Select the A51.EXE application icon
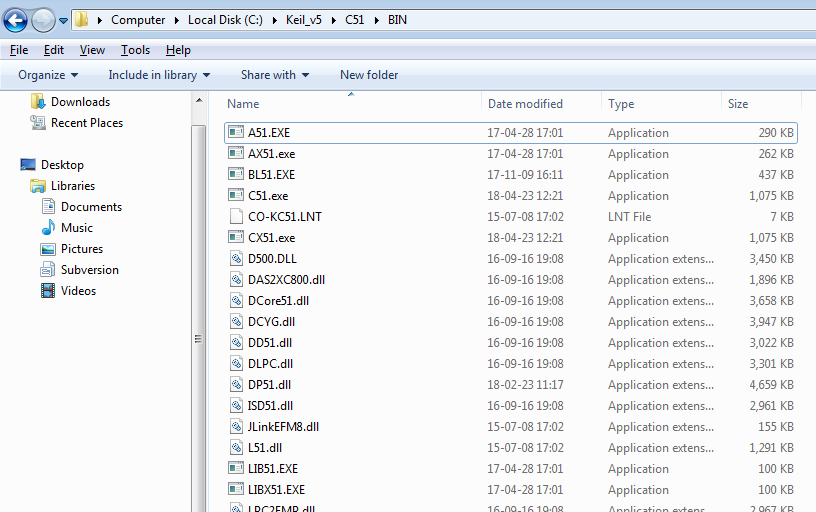Viewport: 816px width, 512px height. [x=236, y=133]
